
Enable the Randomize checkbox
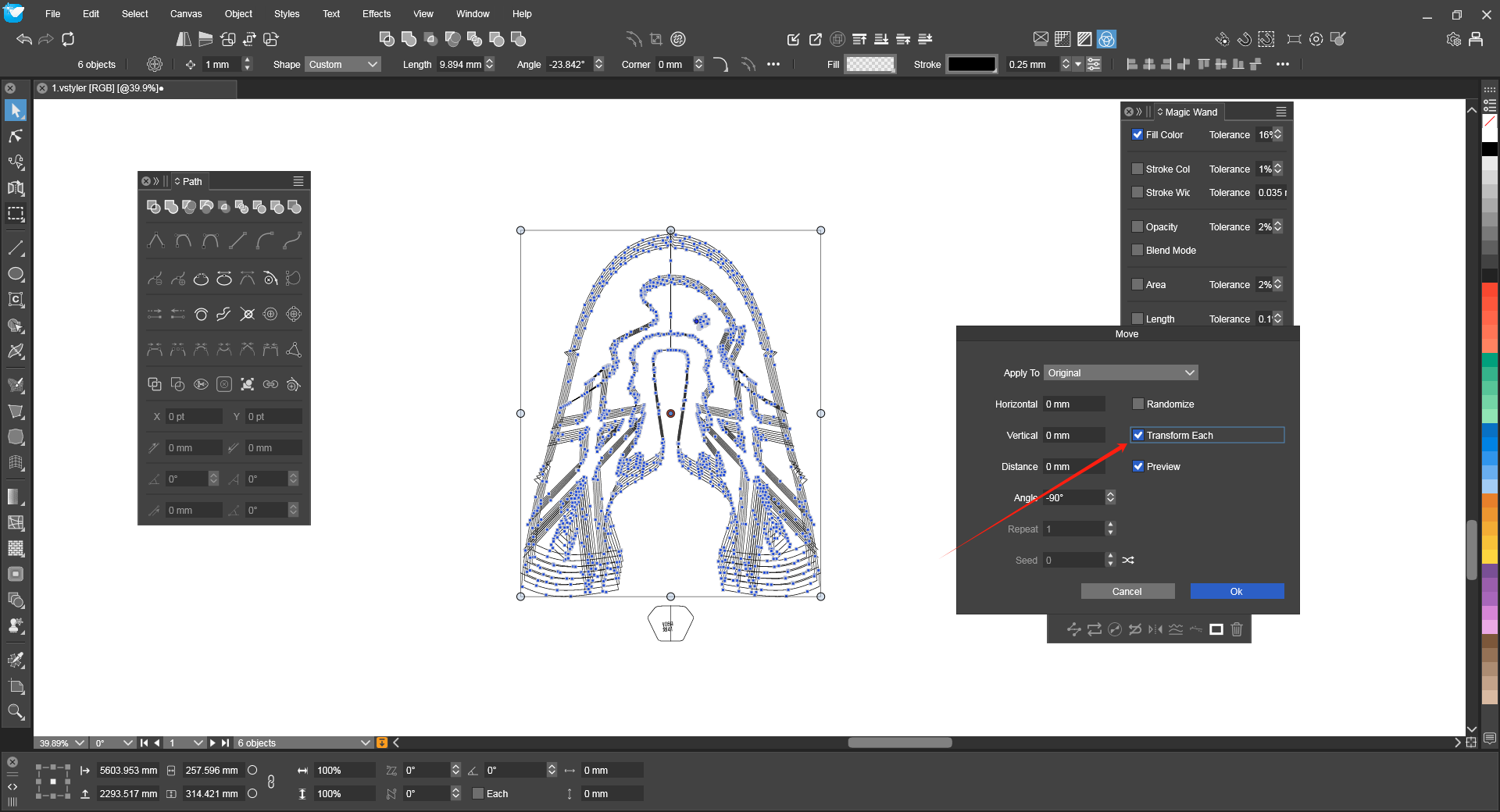pyautogui.click(x=1138, y=404)
